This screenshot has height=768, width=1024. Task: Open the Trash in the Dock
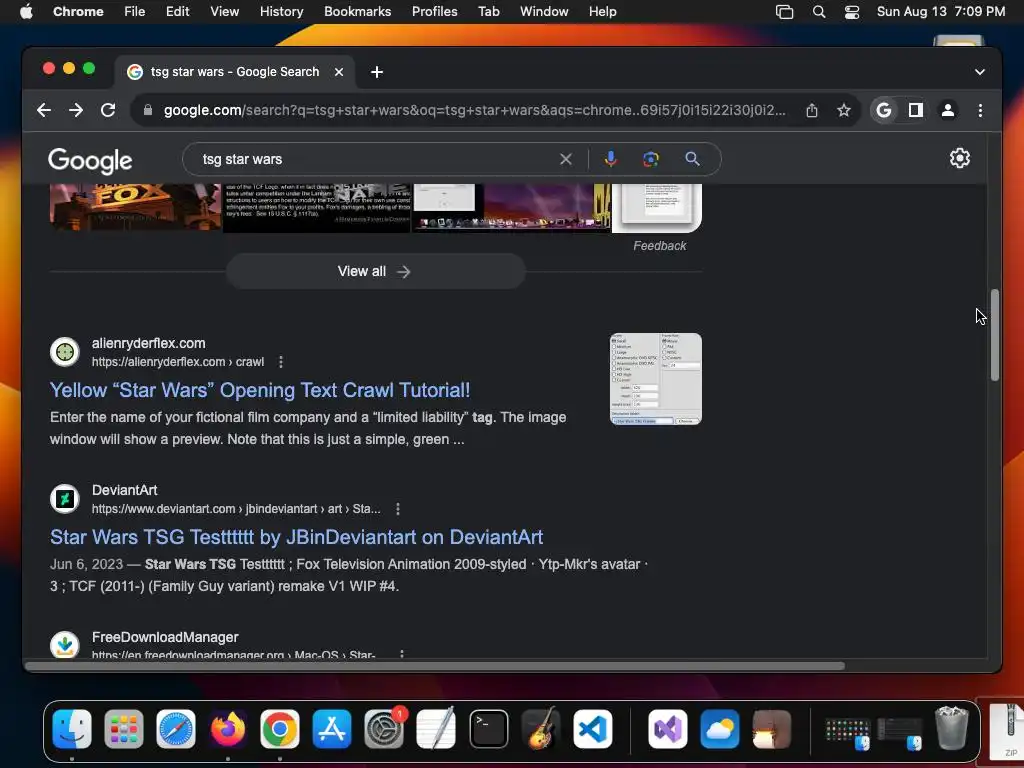click(x=952, y=729)
